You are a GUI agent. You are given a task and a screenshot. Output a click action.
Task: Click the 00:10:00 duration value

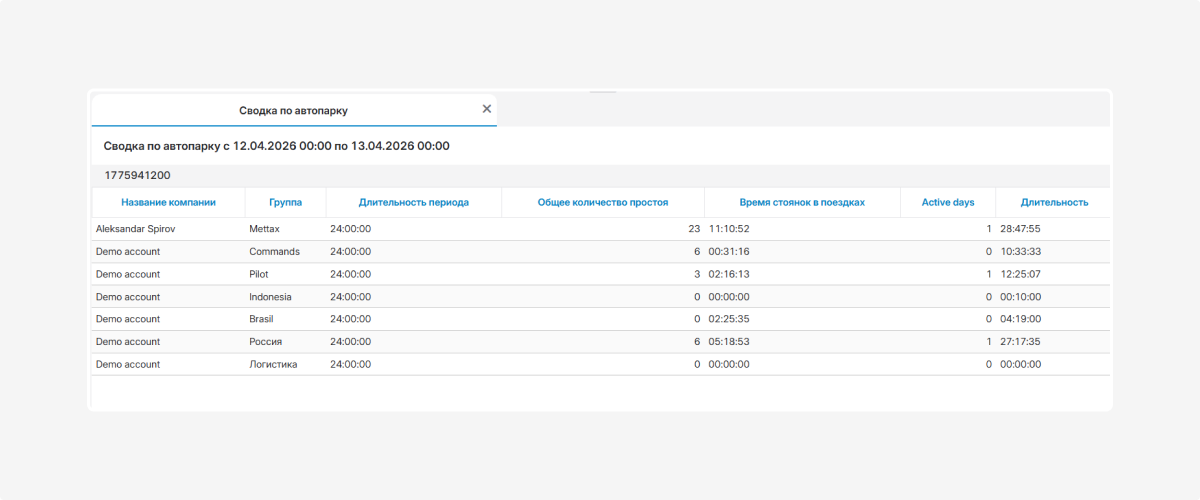[1020, 297]
